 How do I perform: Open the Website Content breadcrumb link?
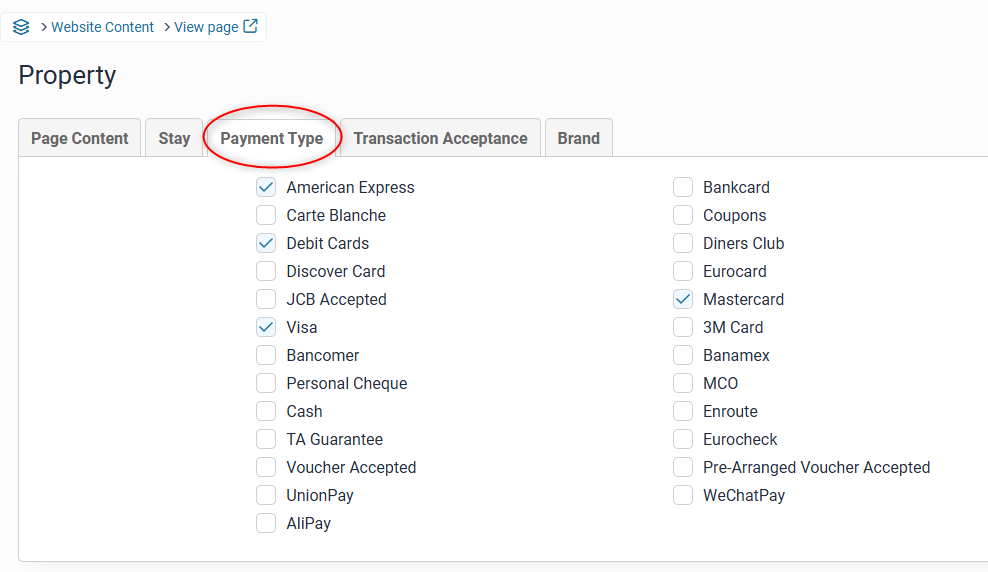[x=102, y=27]
